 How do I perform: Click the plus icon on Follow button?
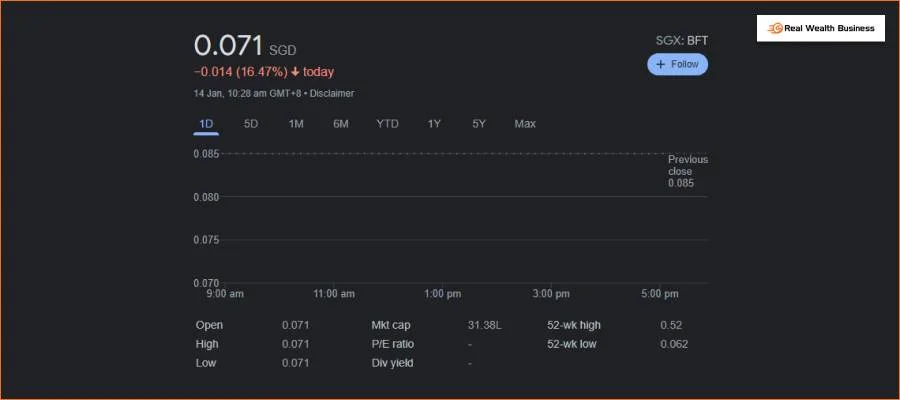(661, 64)
